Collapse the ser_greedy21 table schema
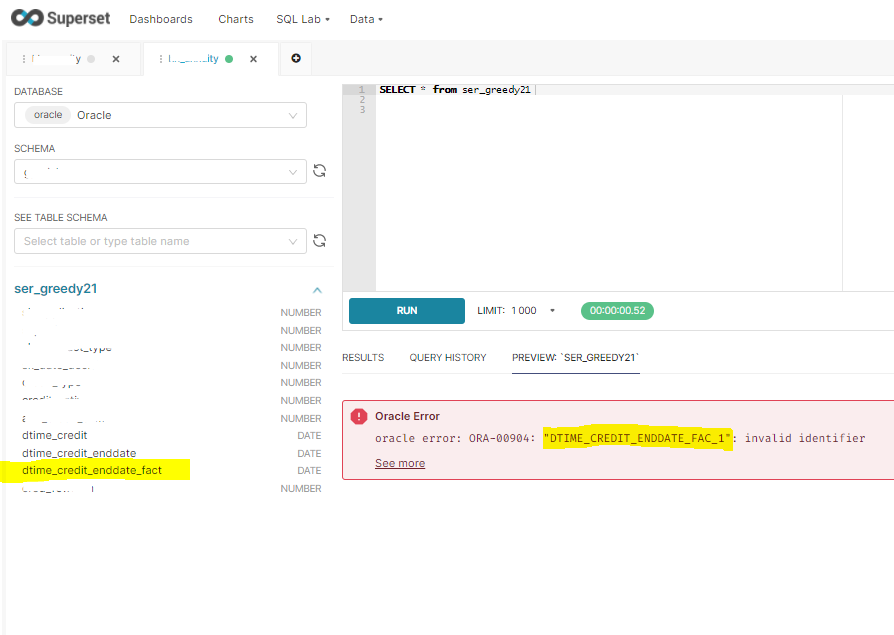894x635 pixels. [x=317, y=288]
